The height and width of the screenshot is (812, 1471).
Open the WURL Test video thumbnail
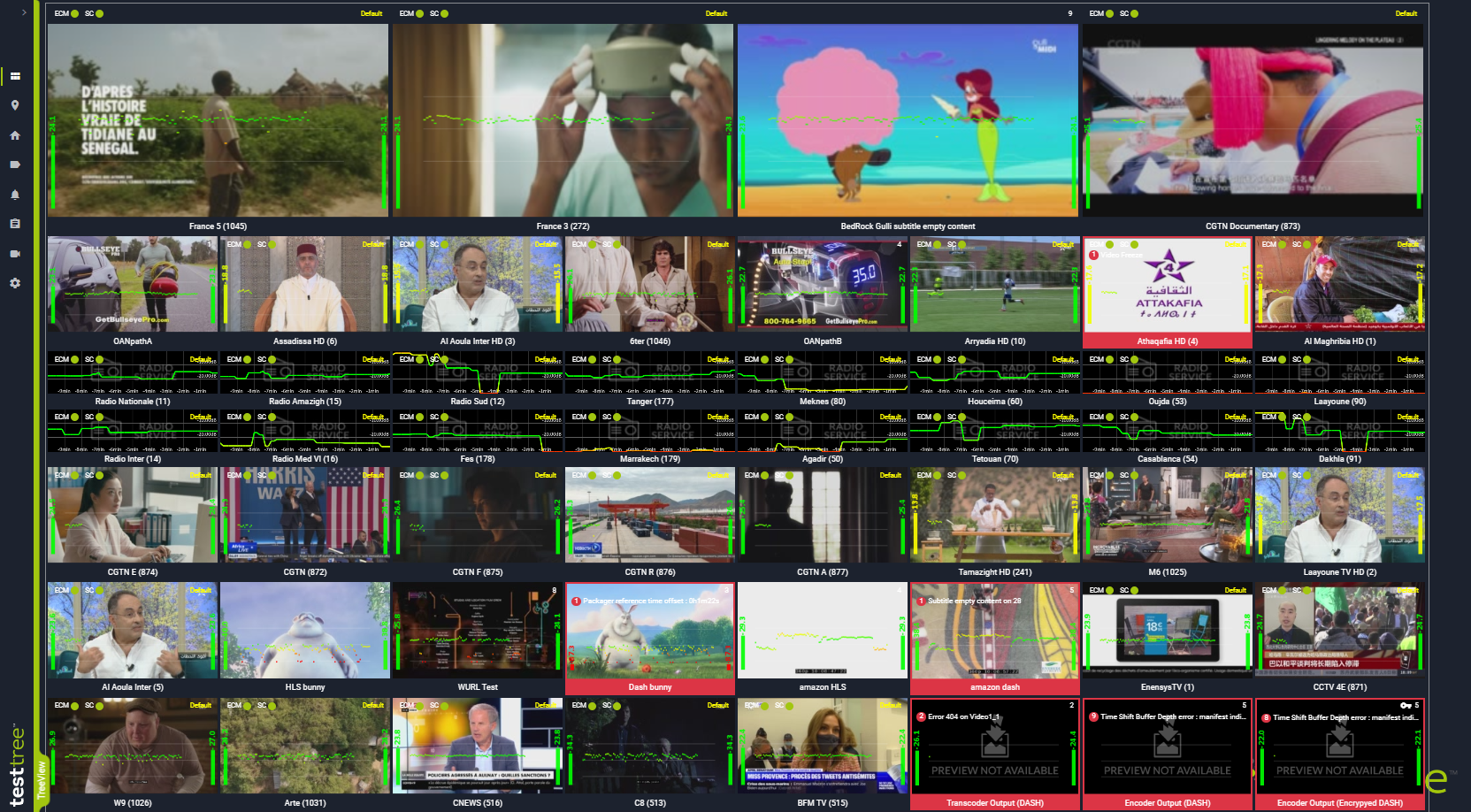click(478, 630)
